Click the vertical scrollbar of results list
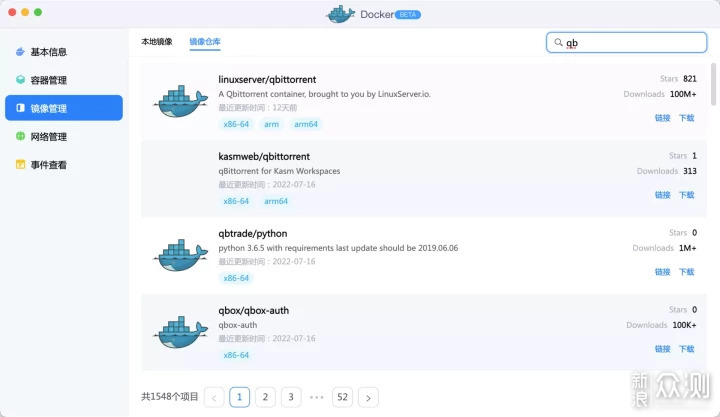 coord(713,85)
